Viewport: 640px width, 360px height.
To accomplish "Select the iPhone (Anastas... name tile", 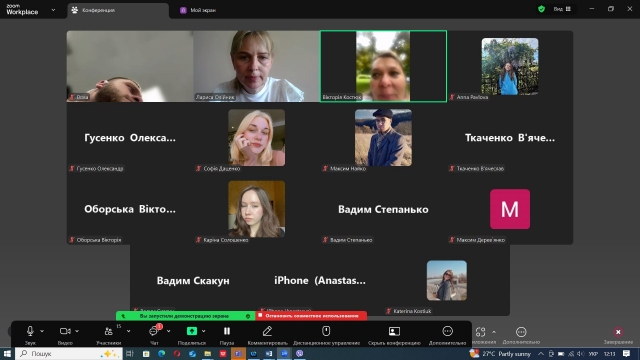I will (320, 280).
